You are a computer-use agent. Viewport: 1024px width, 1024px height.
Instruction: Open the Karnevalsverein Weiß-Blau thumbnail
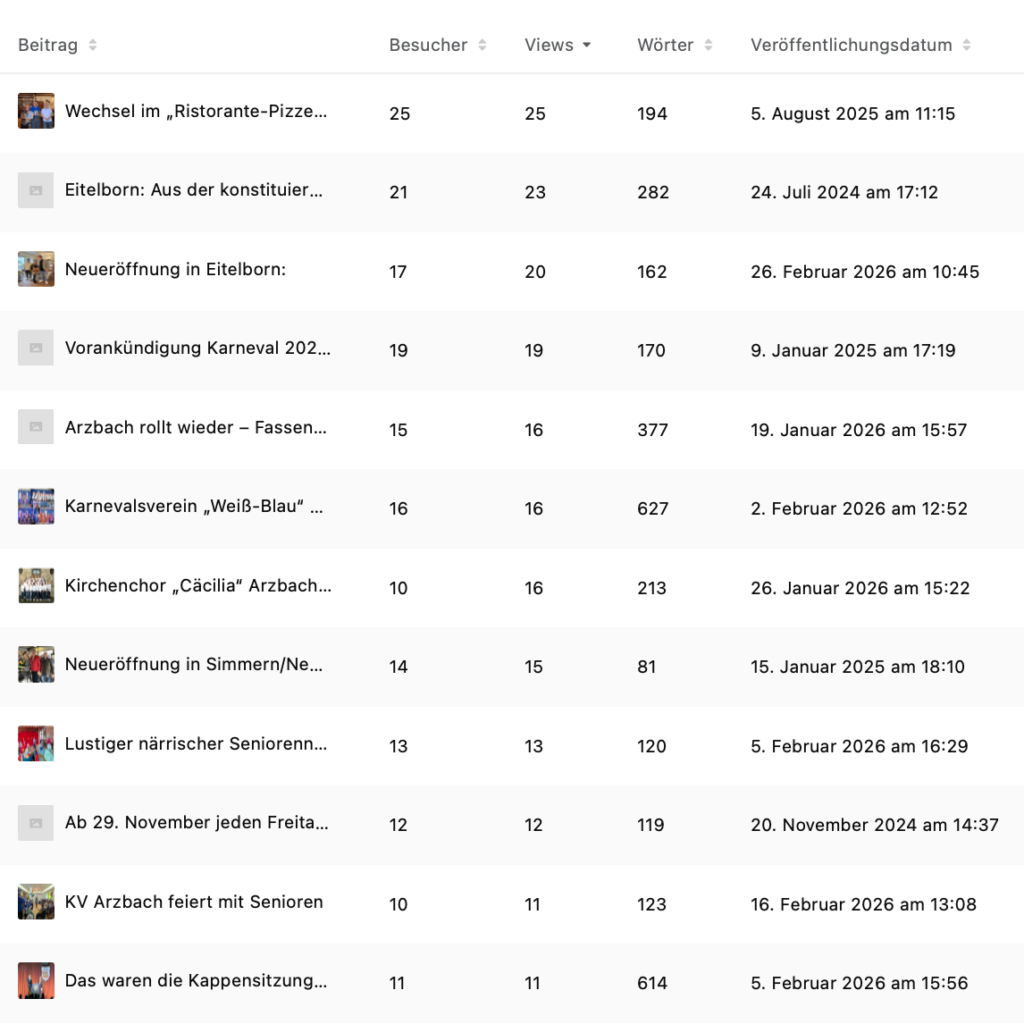[x=36, y=506]
